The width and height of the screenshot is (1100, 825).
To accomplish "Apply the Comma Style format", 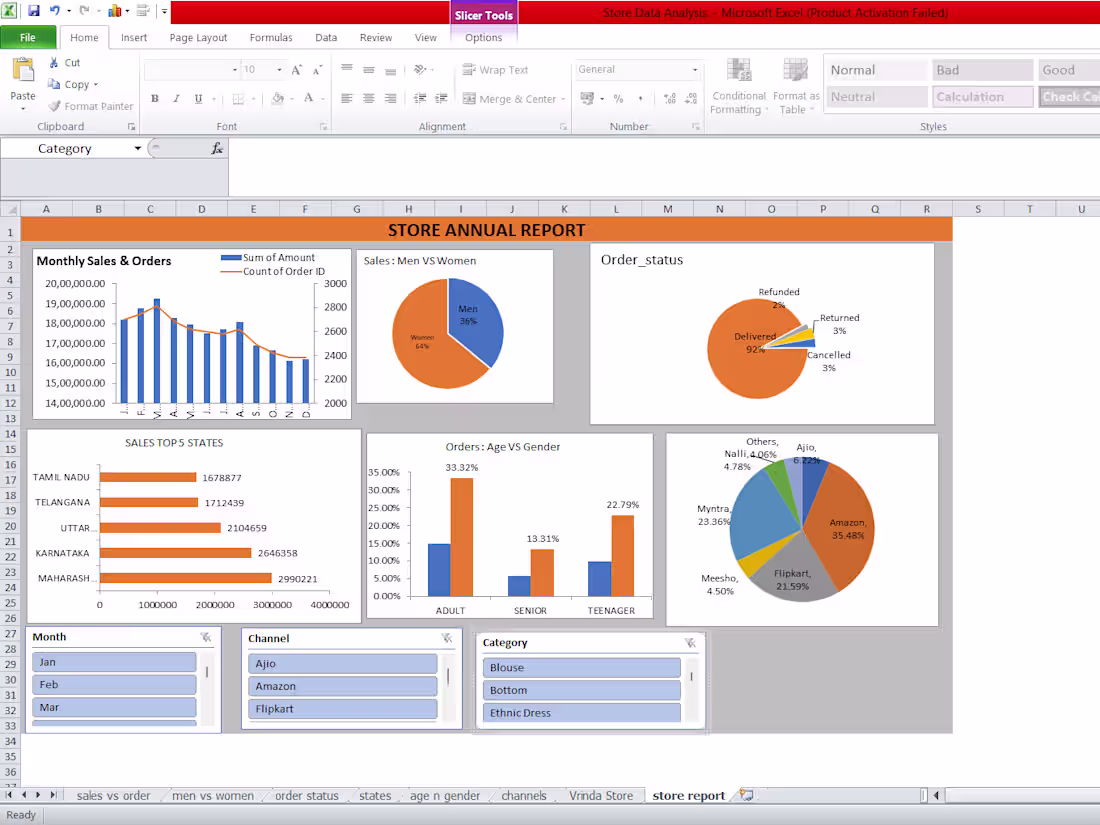I will pyautogui.click(x=640, y=98).
